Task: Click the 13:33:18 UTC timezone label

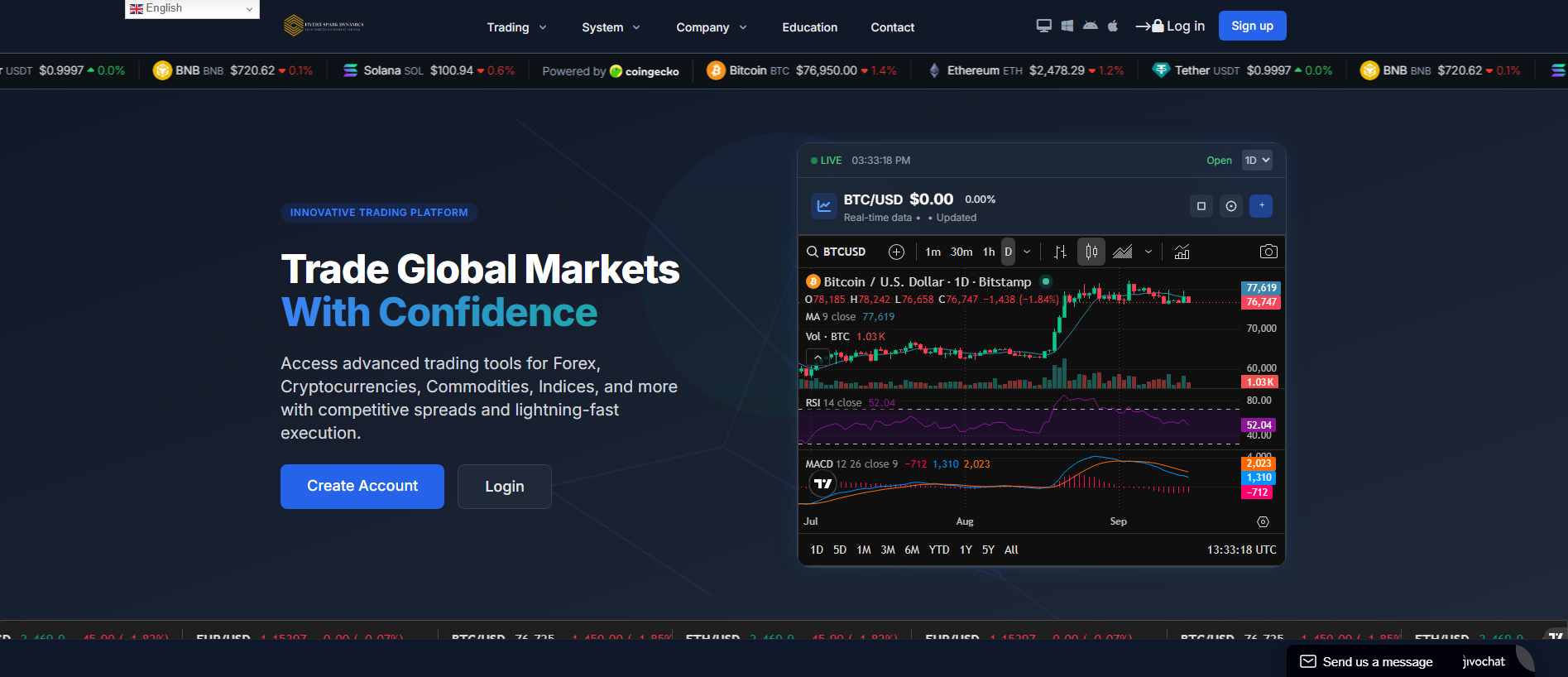Action: pyautogui.click(x=1241, y=550)
